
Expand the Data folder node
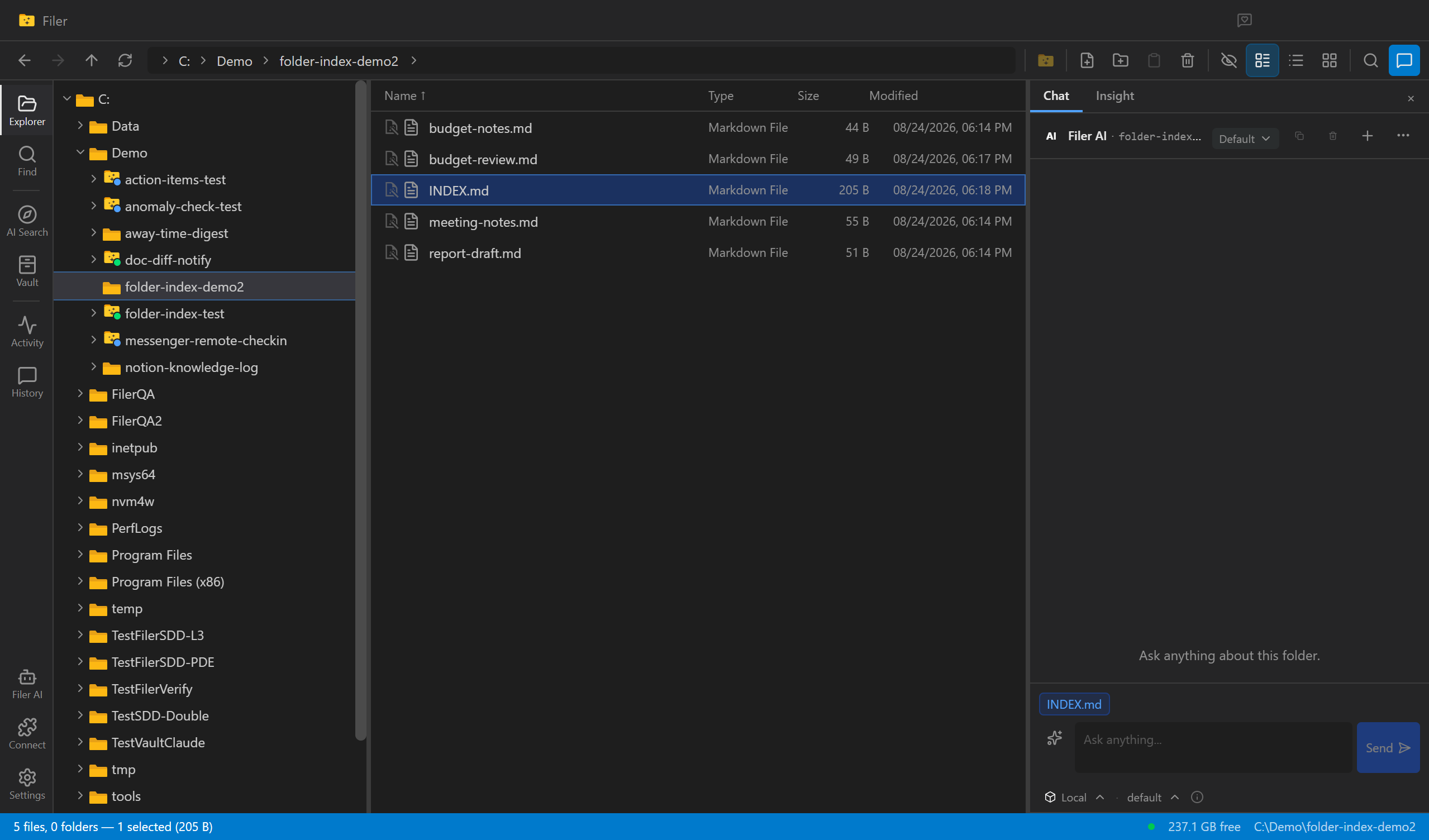click(x=80, y=126)
